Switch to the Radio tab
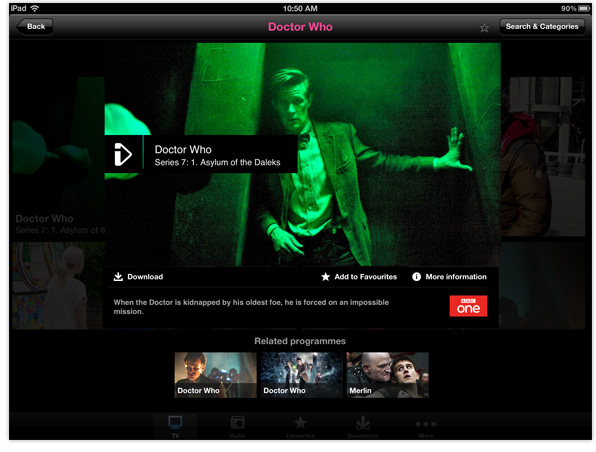Screen dimensions: 596x452 [238, 427]
